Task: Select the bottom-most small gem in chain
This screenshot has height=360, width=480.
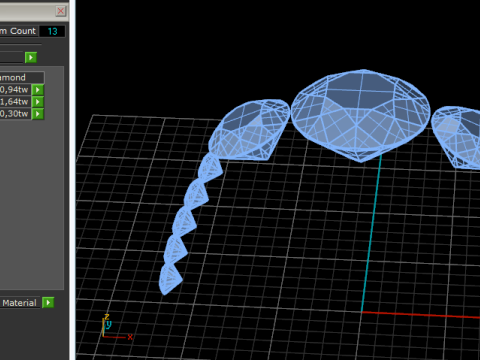Action: (x=170, y=279)
